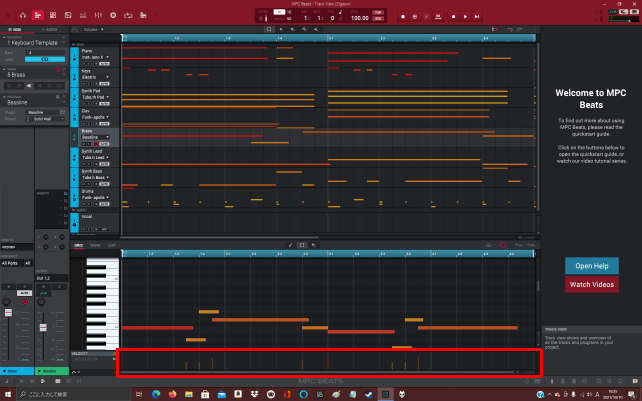Viewport: 642px width, 401px height.
Task: Switch to the AUDIO tab
Action: tap(51, 30)
